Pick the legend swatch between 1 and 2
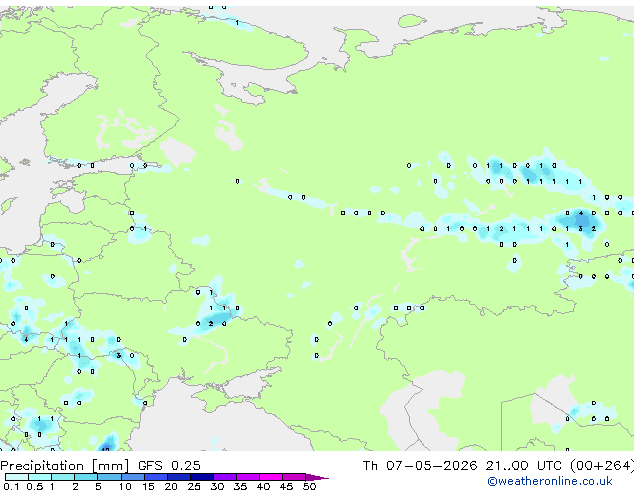 [63, 477]
